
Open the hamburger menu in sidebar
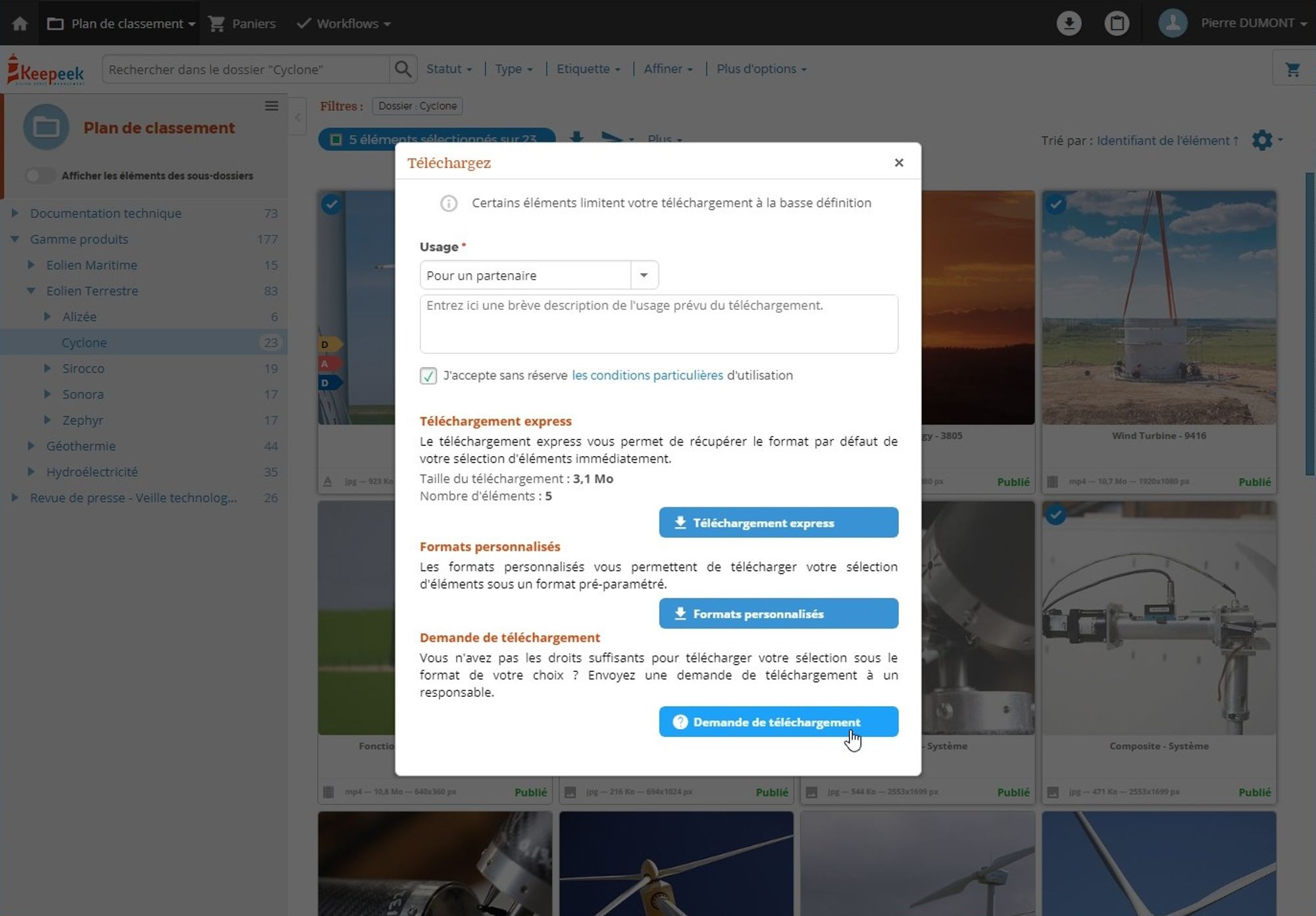(271, 106)
